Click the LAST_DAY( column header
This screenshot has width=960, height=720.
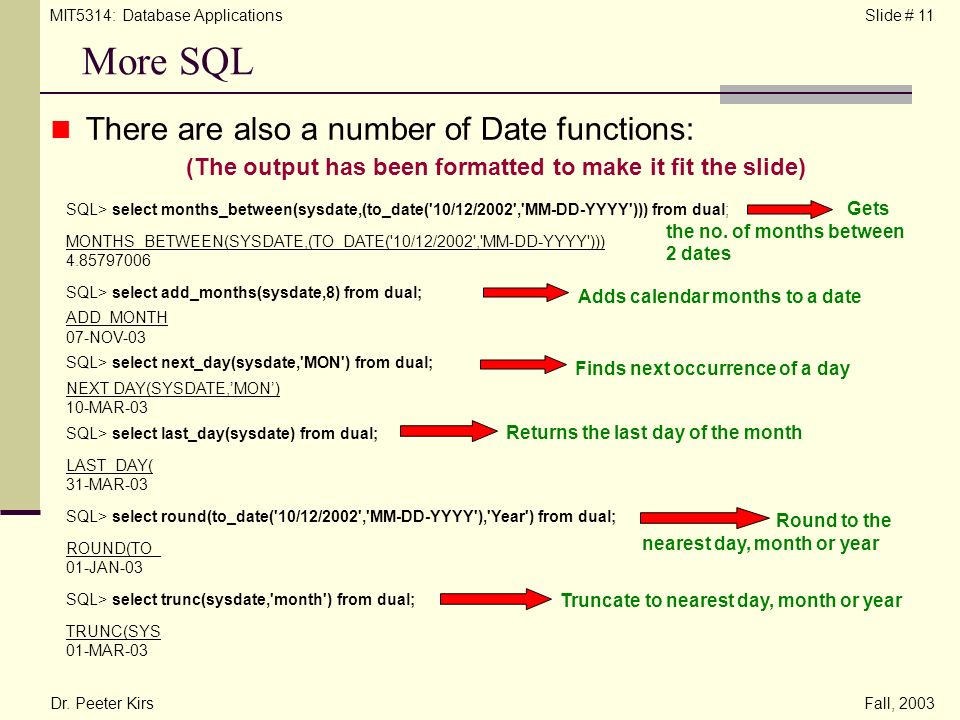[x=110, y=465]
